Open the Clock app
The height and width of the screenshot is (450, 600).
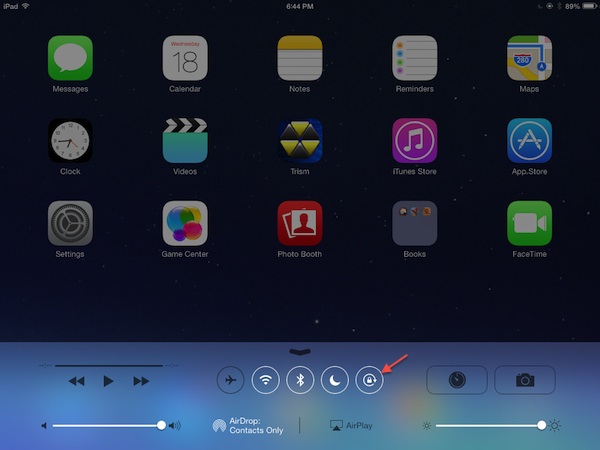tap(70, 141)
